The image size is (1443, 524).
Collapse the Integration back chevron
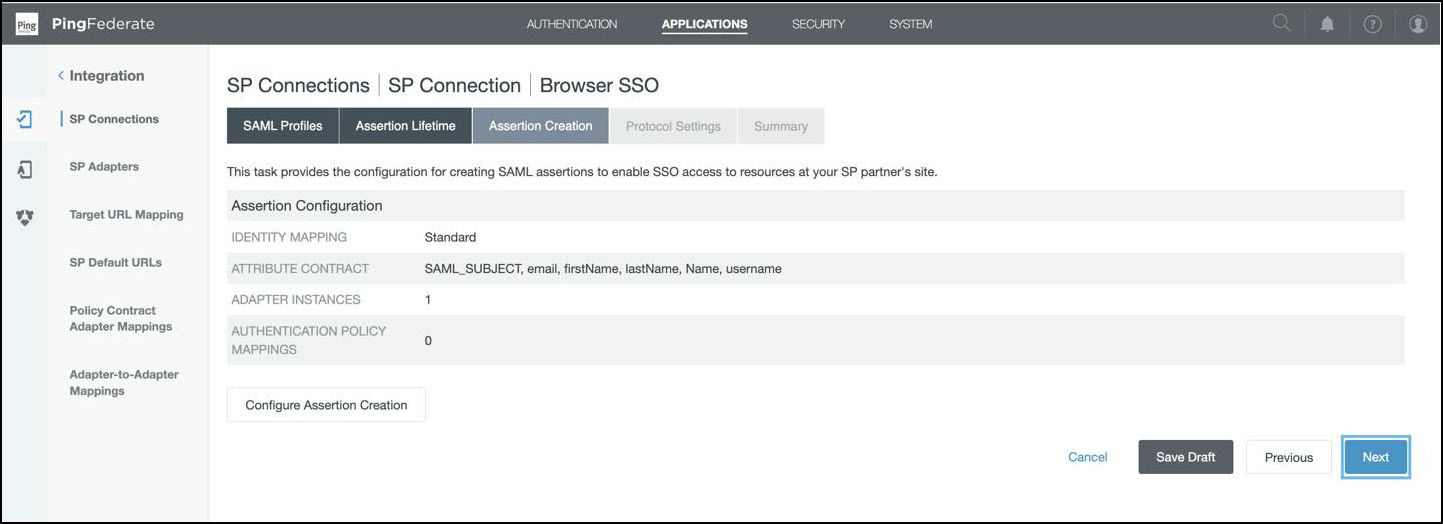pyautogui.click(x=61, y=76)
